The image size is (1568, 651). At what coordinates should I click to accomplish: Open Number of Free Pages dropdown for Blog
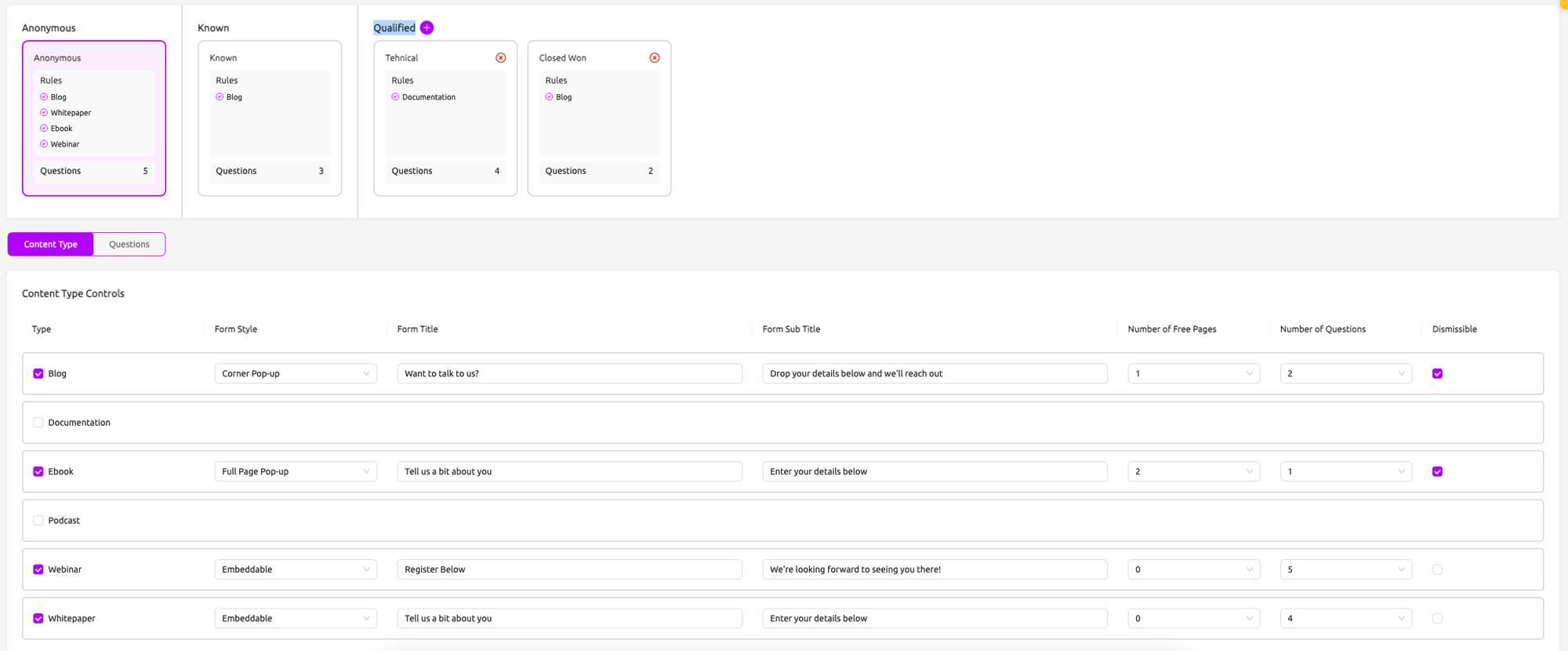(x=1193, y=373)
